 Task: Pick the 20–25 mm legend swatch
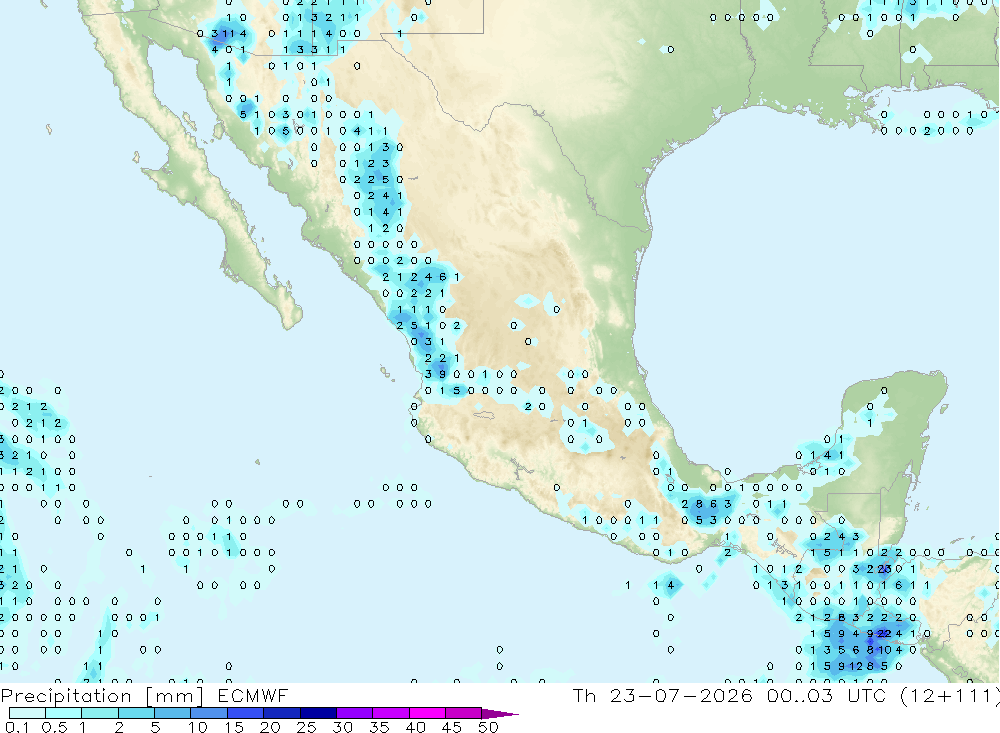pos(282,713)
